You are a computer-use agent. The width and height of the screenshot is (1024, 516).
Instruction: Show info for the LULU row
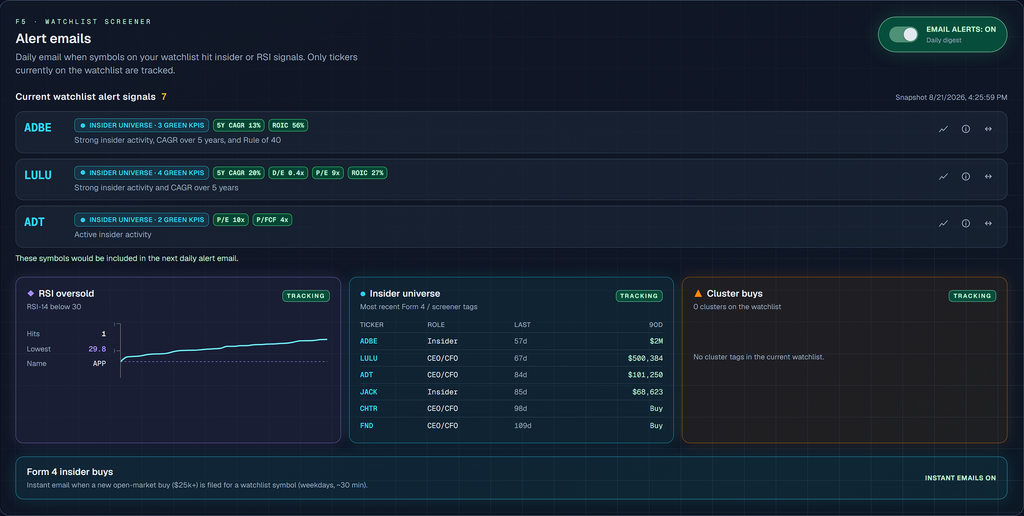point(966,176)
